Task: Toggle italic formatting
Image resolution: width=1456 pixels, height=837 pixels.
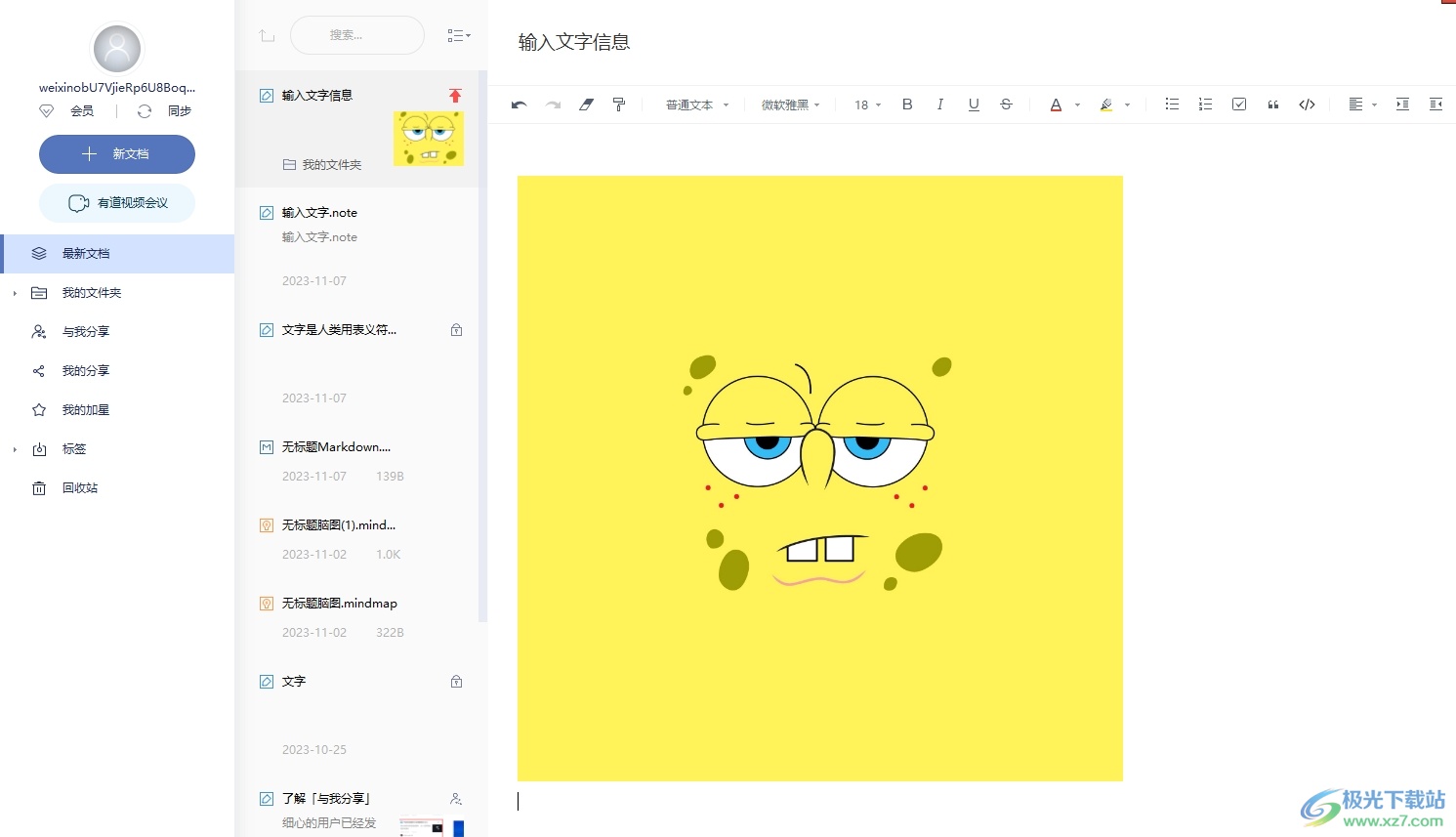Action: coord(940,105)
